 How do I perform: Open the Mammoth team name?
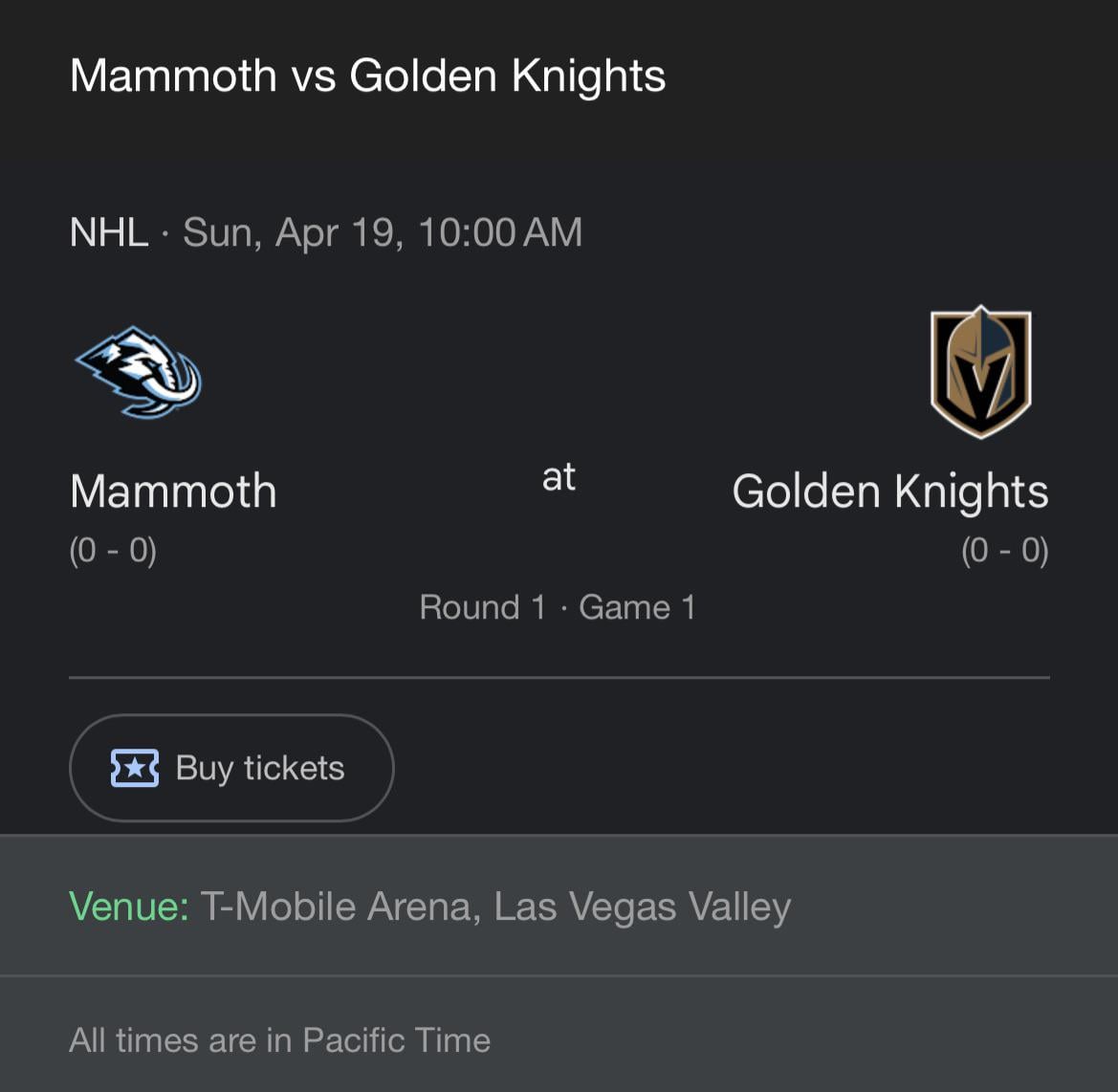point(173,491)
